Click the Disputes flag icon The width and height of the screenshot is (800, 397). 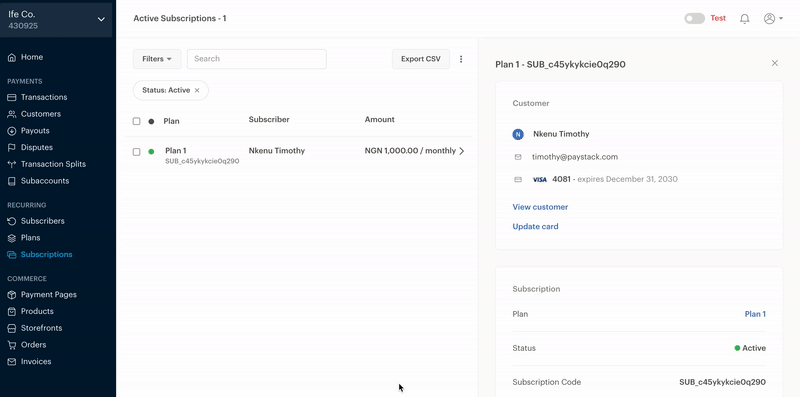[12, 147]
